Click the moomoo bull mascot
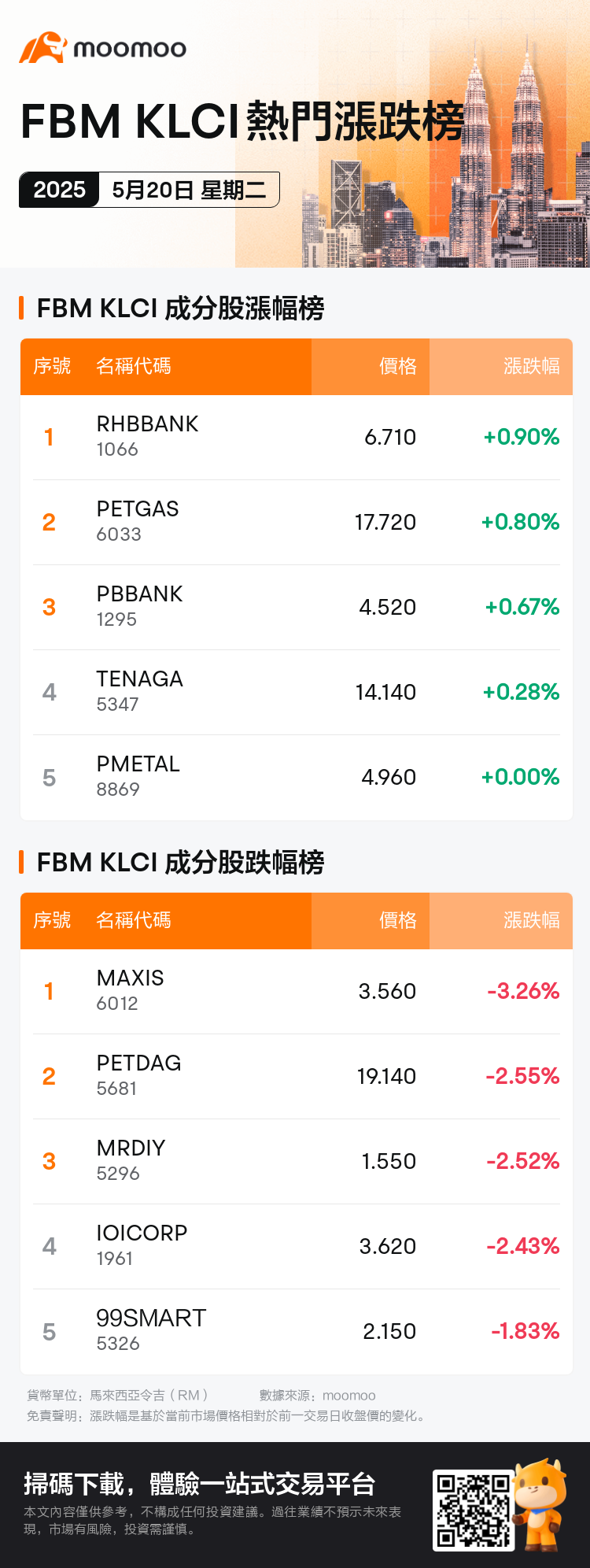 click(541, 1503)
